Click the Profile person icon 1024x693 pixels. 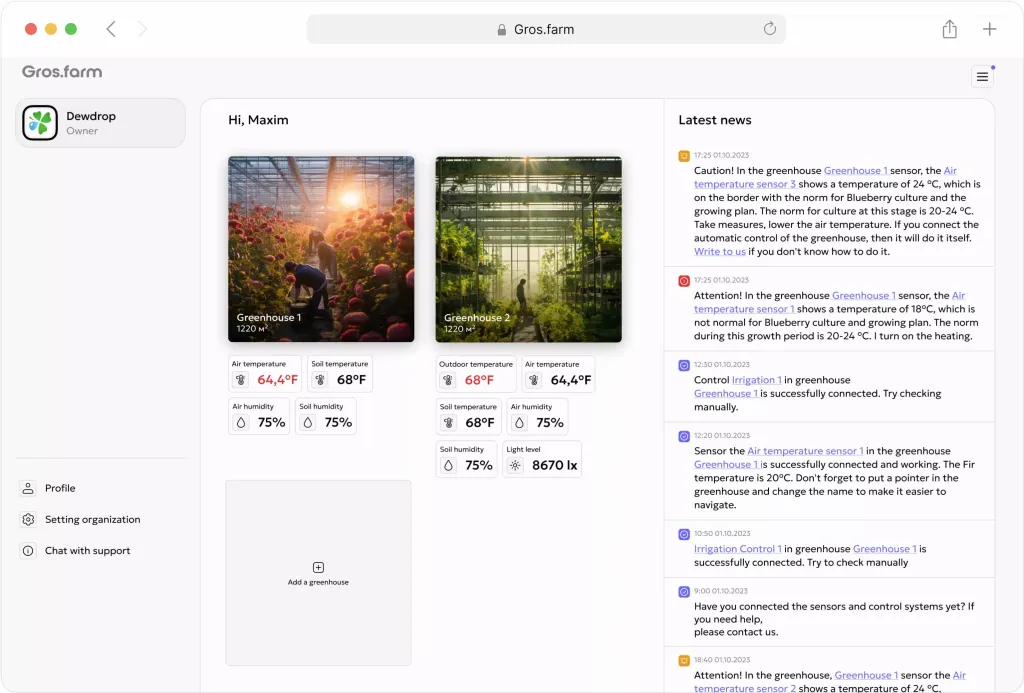28,488
